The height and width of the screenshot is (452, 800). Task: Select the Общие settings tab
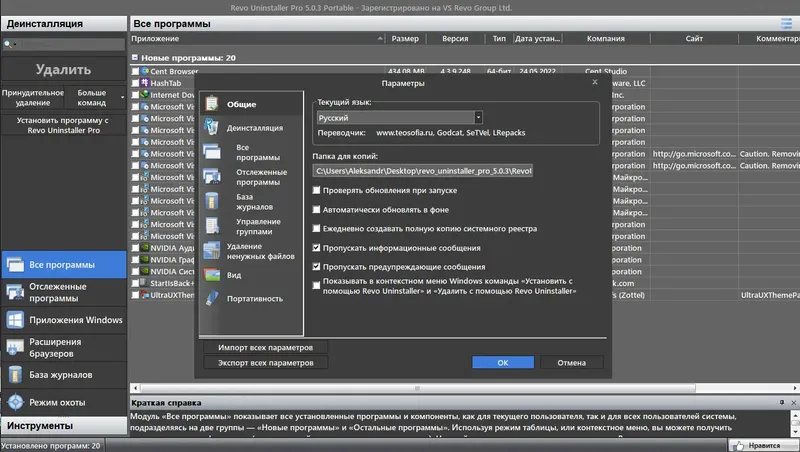click(x=251, y=104)
